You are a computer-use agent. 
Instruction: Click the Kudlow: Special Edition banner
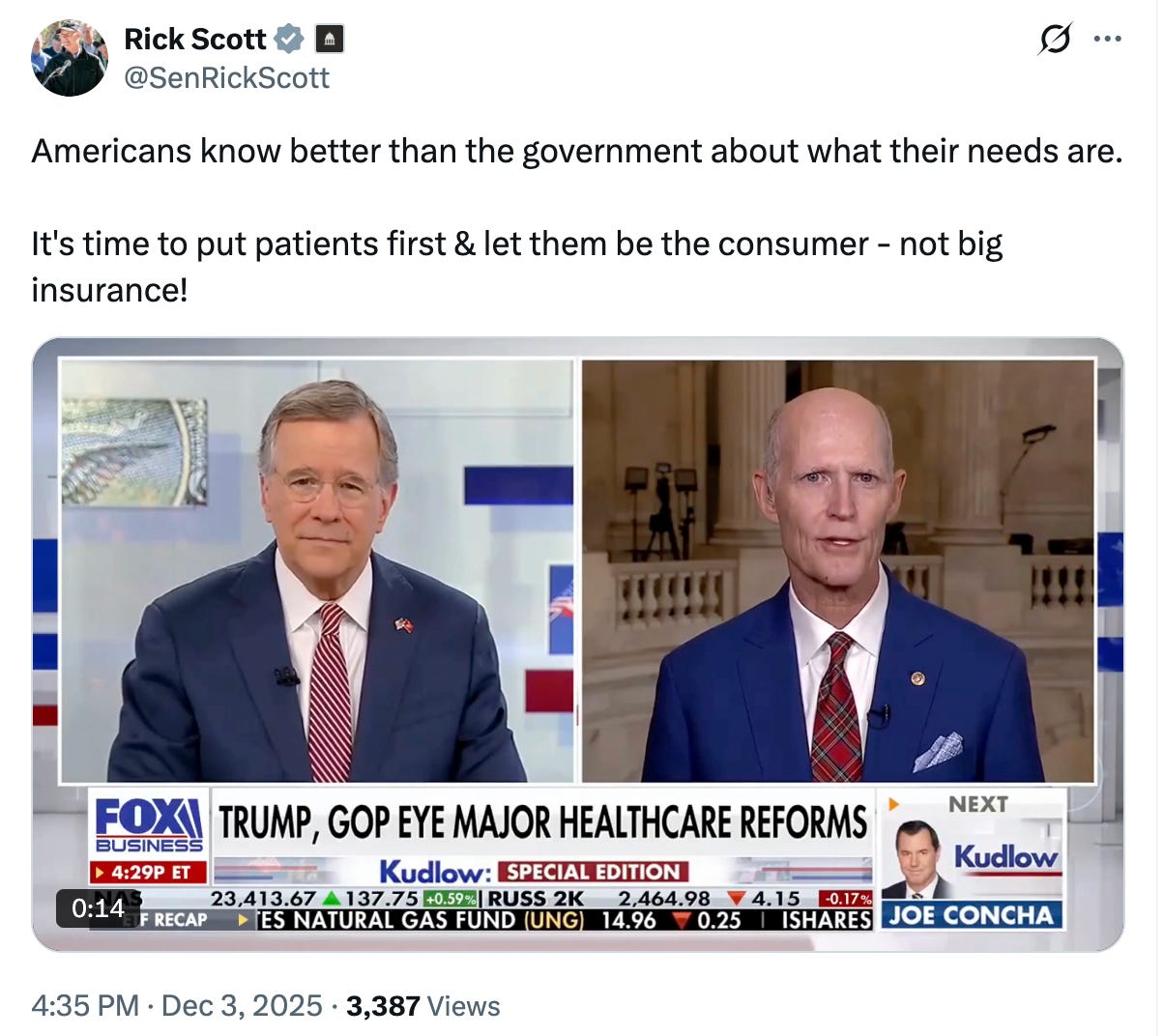point(534,871)
